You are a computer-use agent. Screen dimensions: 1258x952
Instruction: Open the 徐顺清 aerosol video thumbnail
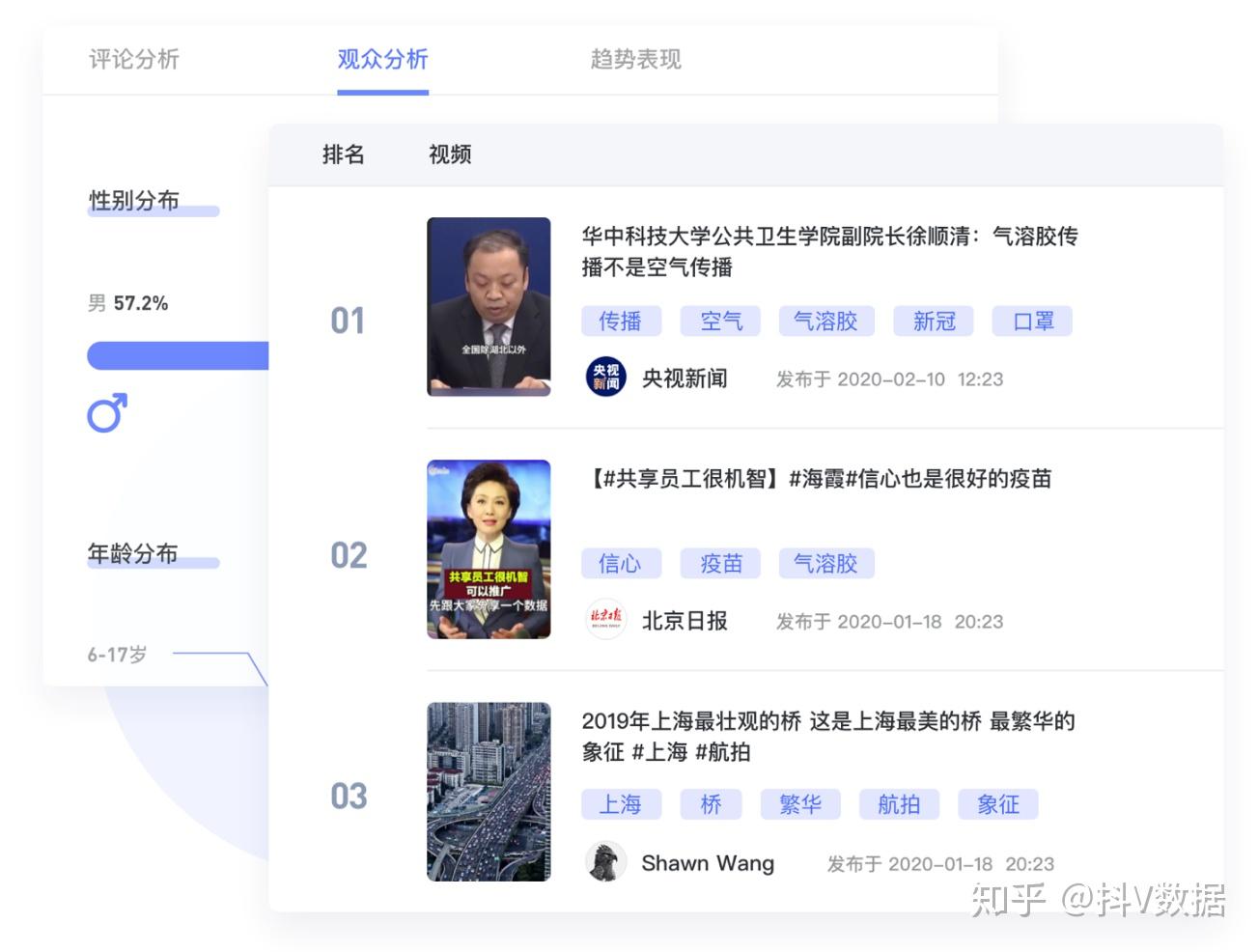click(489, 307)
